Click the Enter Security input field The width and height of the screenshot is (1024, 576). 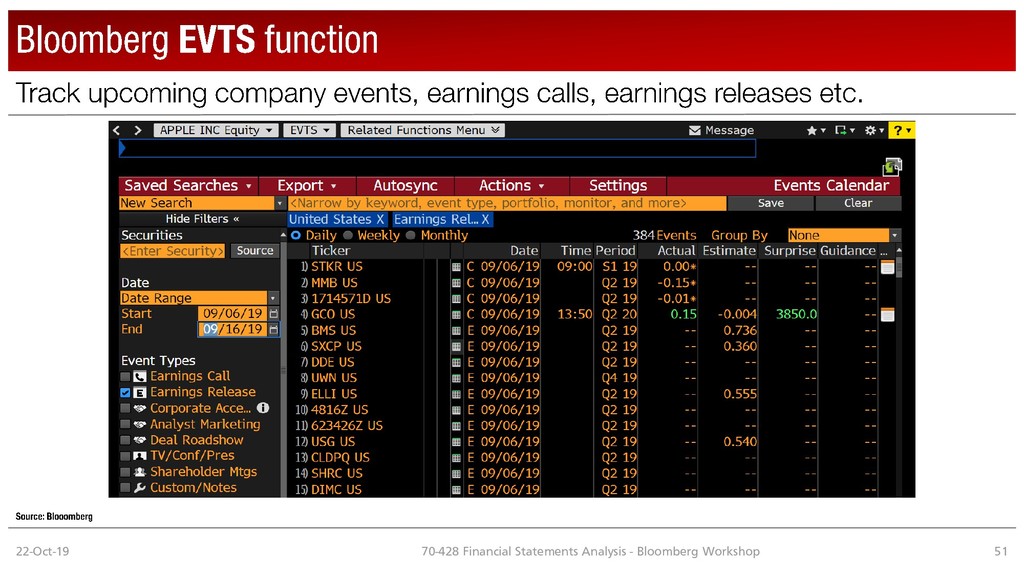(173, 251)
